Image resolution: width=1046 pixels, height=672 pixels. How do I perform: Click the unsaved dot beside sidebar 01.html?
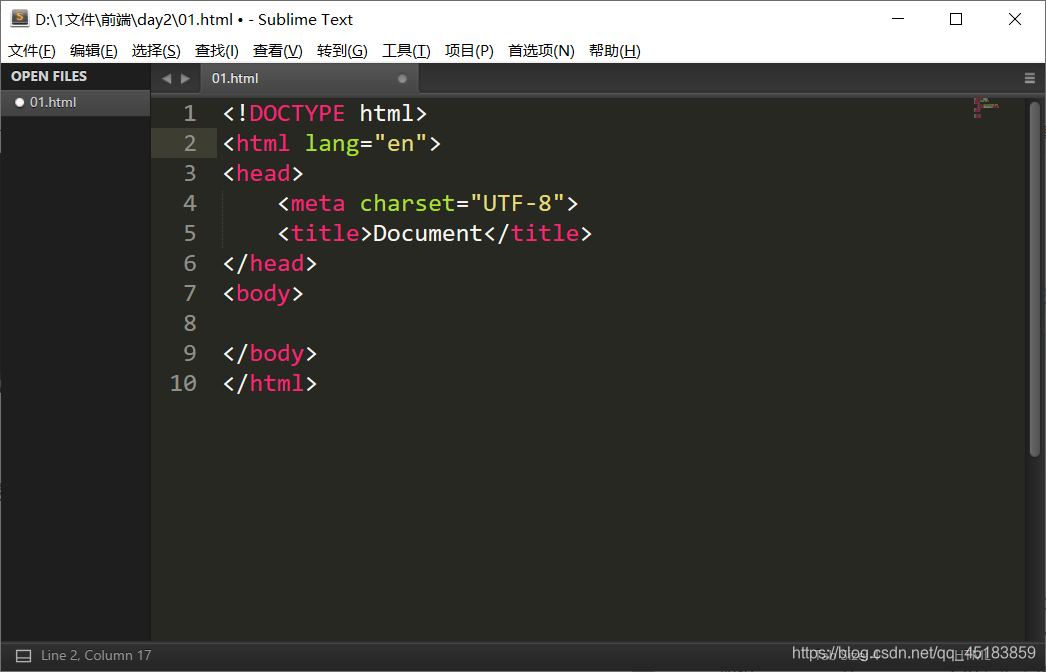pyautogui.click(x=19, y=103)
